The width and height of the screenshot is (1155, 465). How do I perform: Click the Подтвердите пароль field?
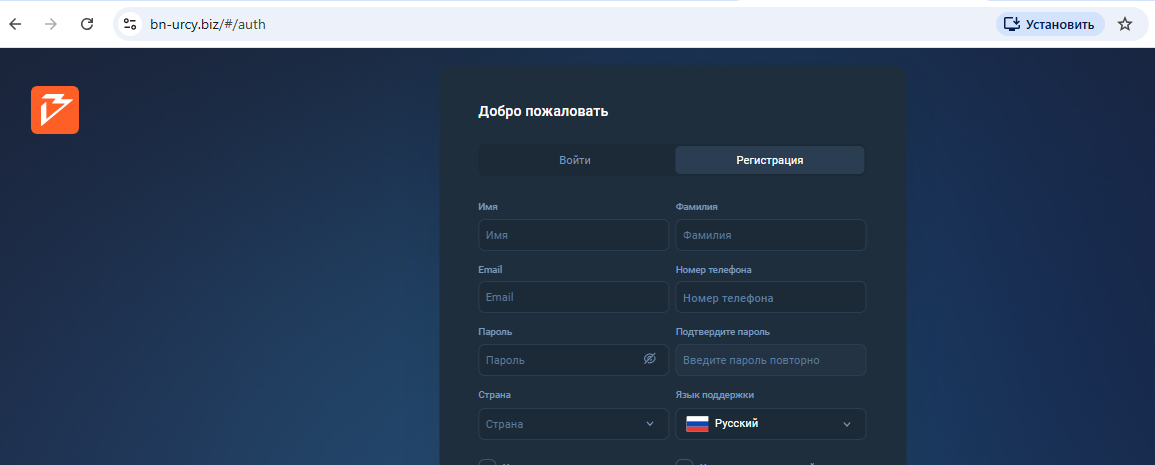pos(770,360)
